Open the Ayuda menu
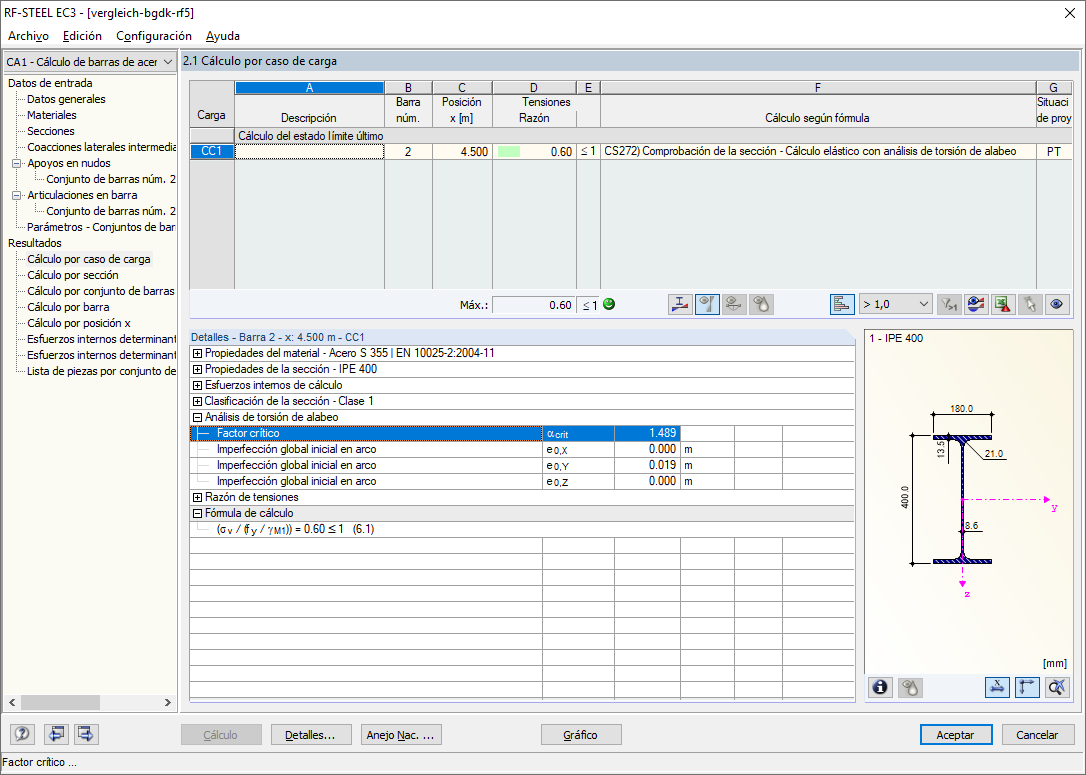Screen dimensions: 1086x775 pyautogui.click(x=223, y=36)
